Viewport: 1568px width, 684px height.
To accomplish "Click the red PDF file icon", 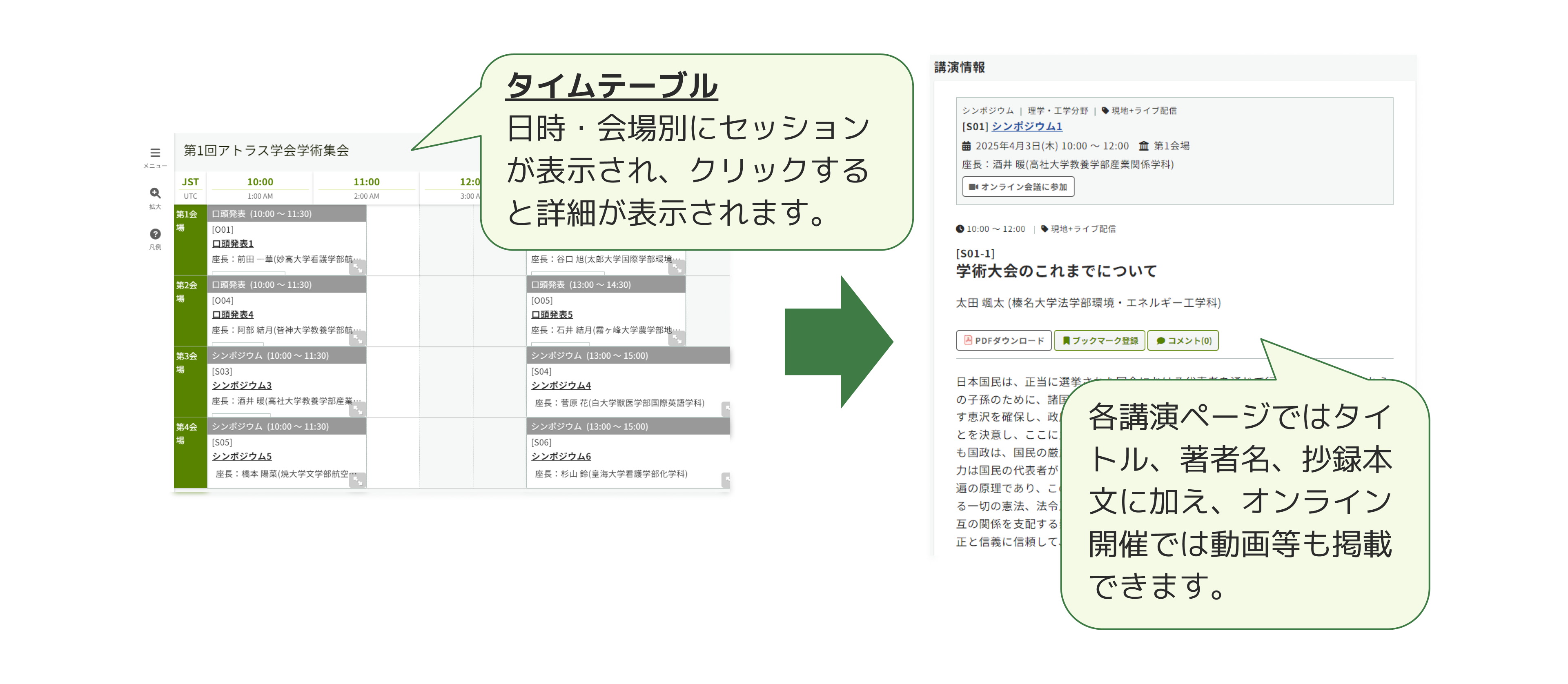I will (969, 341).
